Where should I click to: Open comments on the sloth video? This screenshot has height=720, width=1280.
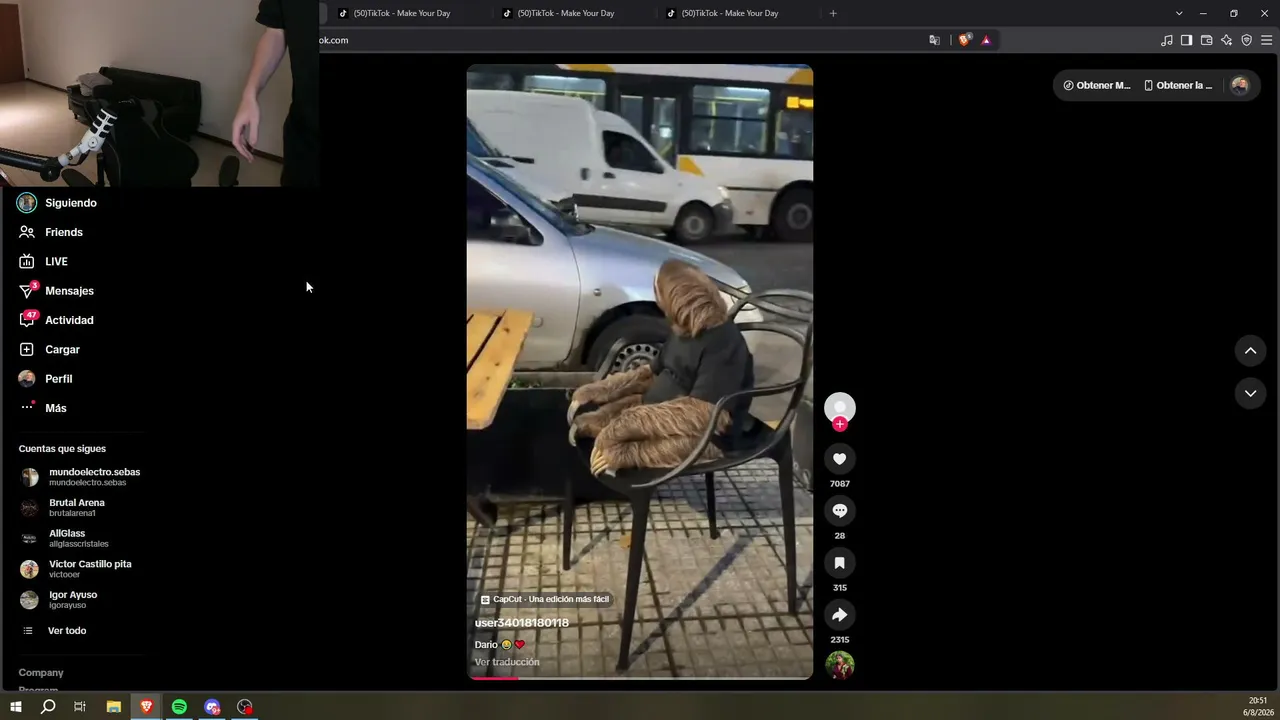click(839, 511)
